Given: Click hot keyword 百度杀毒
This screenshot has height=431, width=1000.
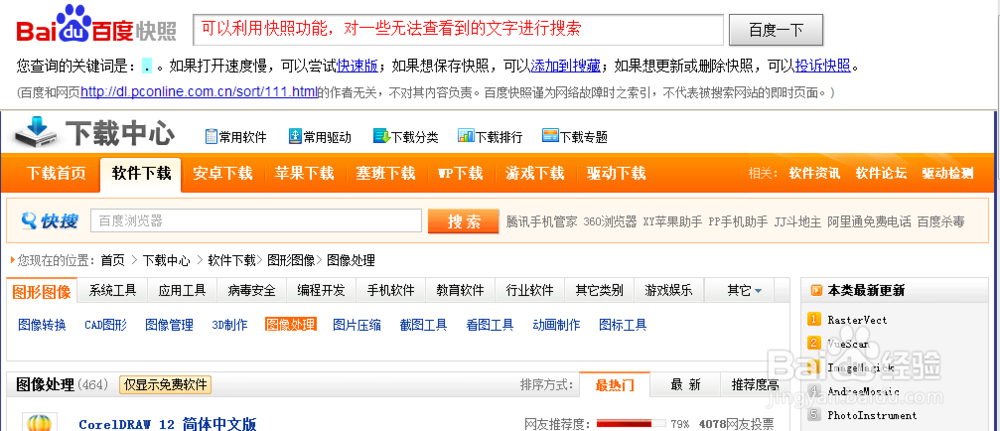Looking at the screenshot, I should [941, 222].
